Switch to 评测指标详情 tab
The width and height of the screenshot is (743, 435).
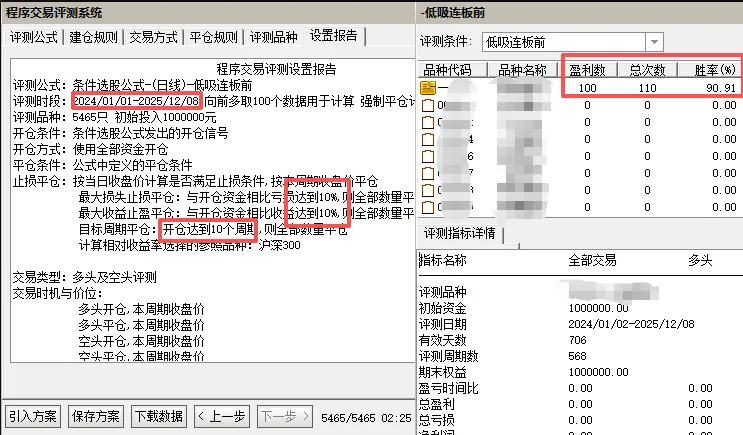459,233
